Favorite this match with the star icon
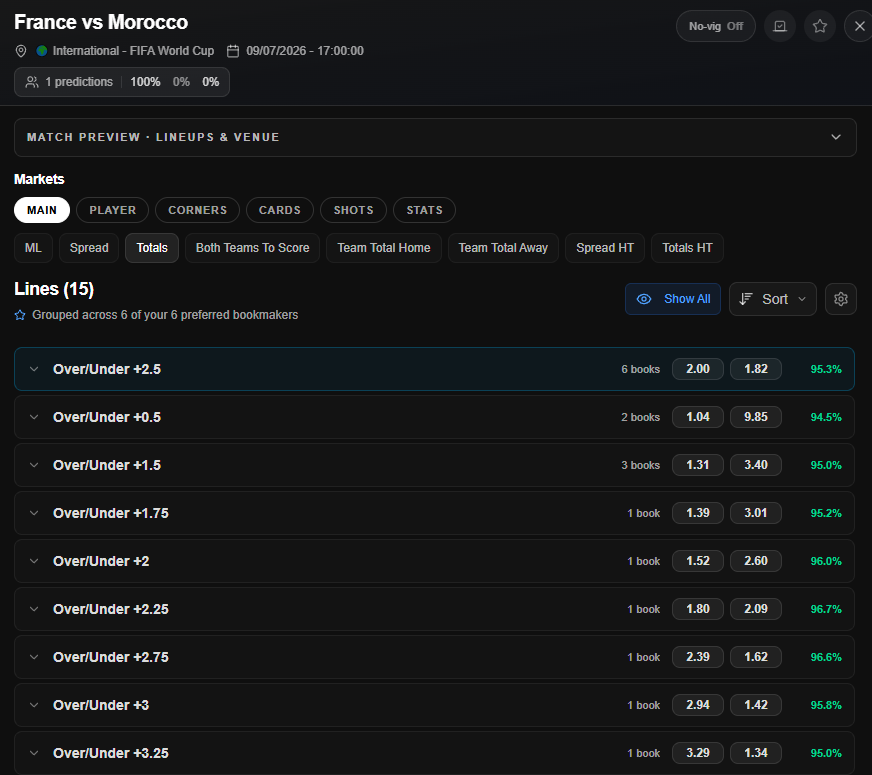 [819, 26]
